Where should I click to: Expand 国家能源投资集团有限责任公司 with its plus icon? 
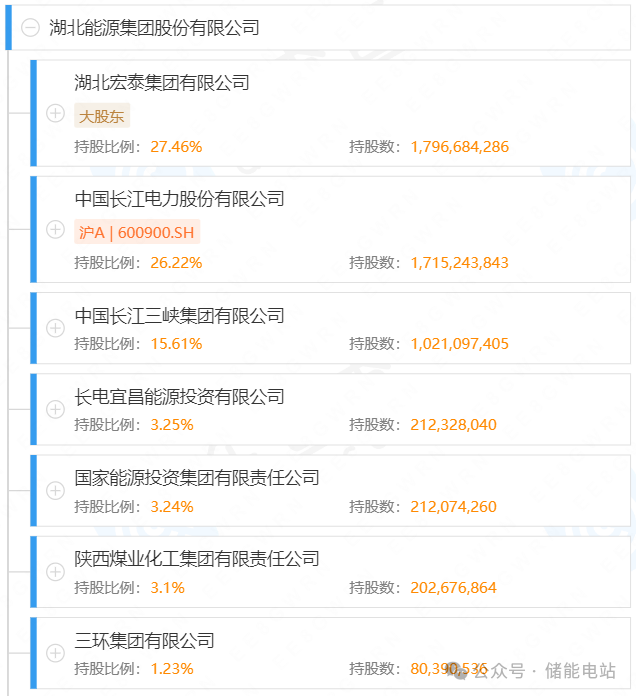click(x=56, y=491)
